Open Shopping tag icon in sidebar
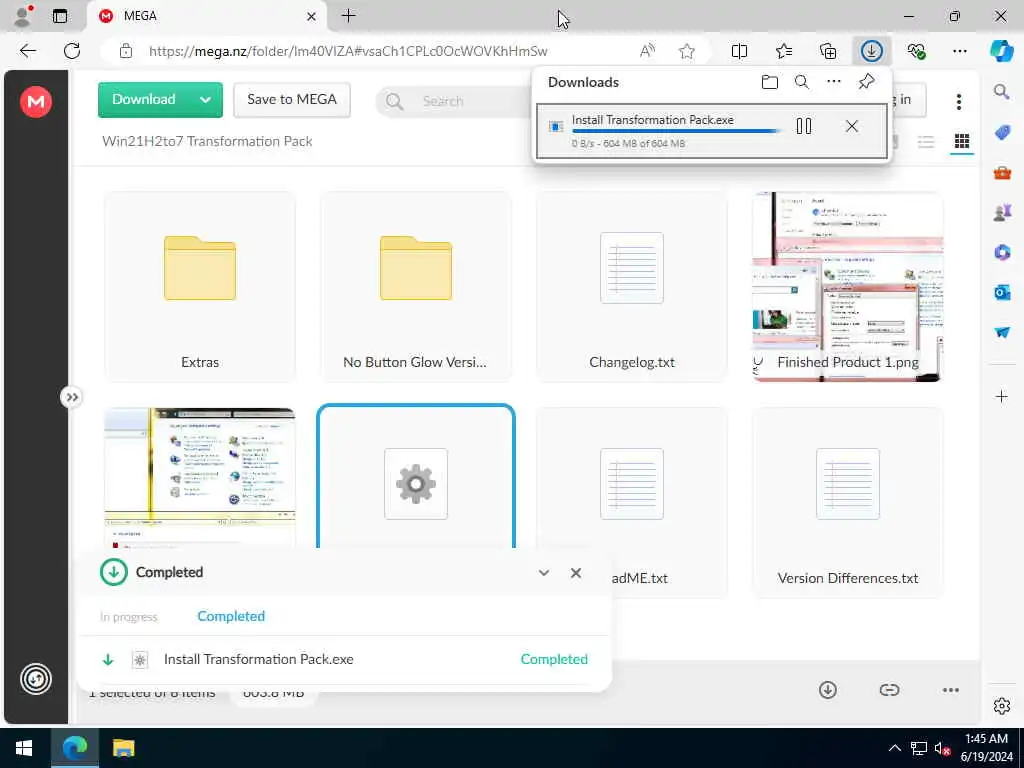Viewport: 1024px width, 768px height. pos(1002,132)
